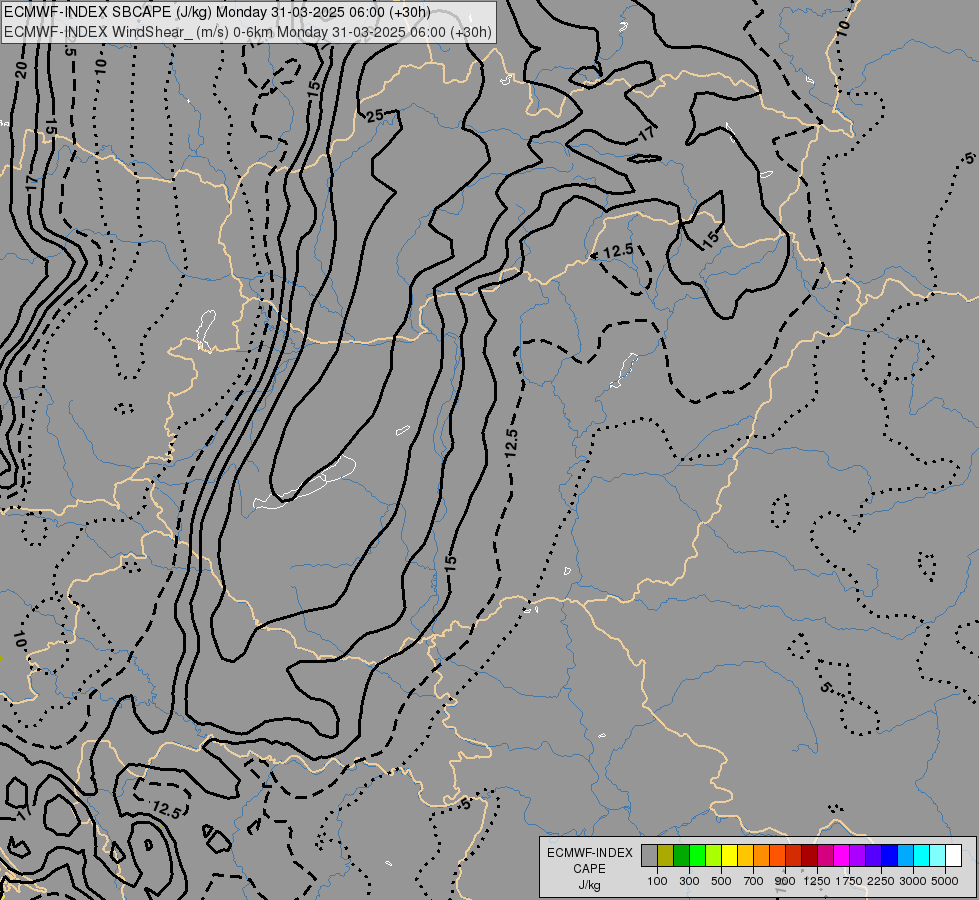Select the legend value 2250
Screen dimensions: 979x900
click(881, 881)
